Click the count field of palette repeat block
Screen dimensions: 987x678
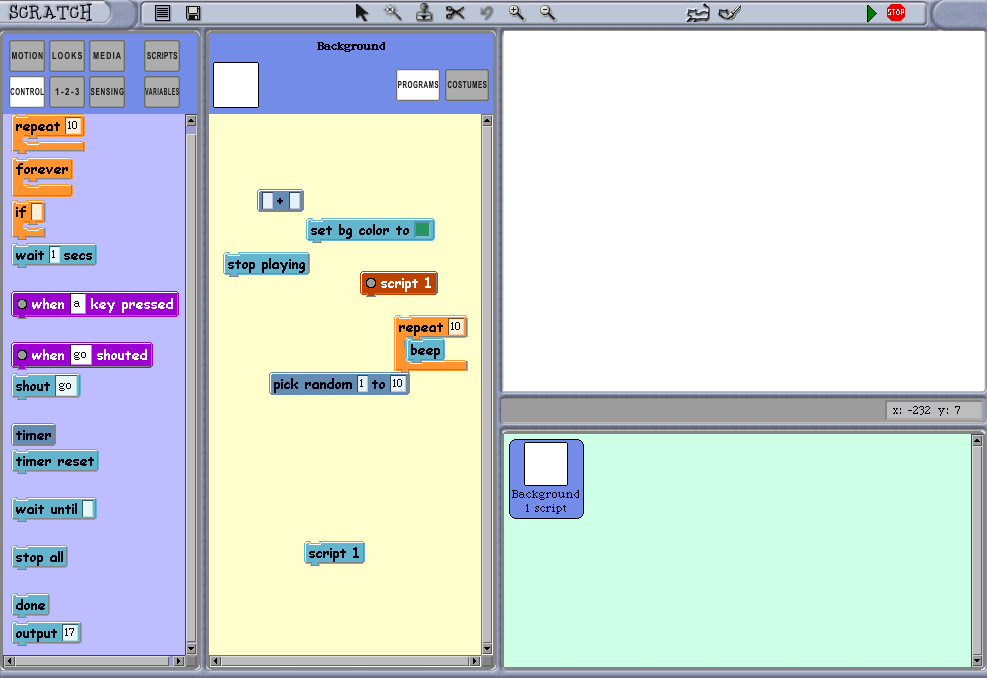pos(72,125)
